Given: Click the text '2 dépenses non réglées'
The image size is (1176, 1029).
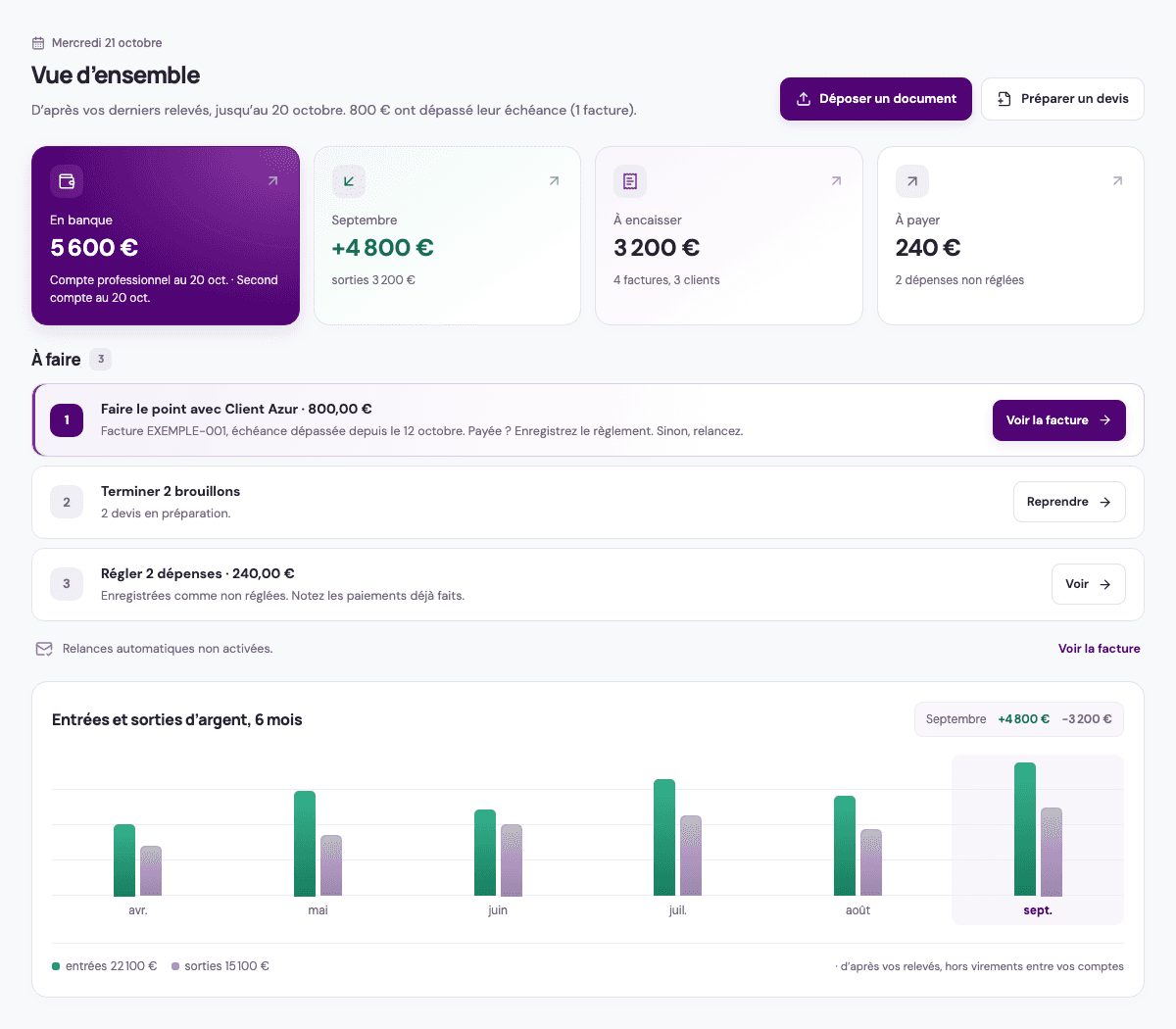Looking at the screenshot, I should point(959,280).
